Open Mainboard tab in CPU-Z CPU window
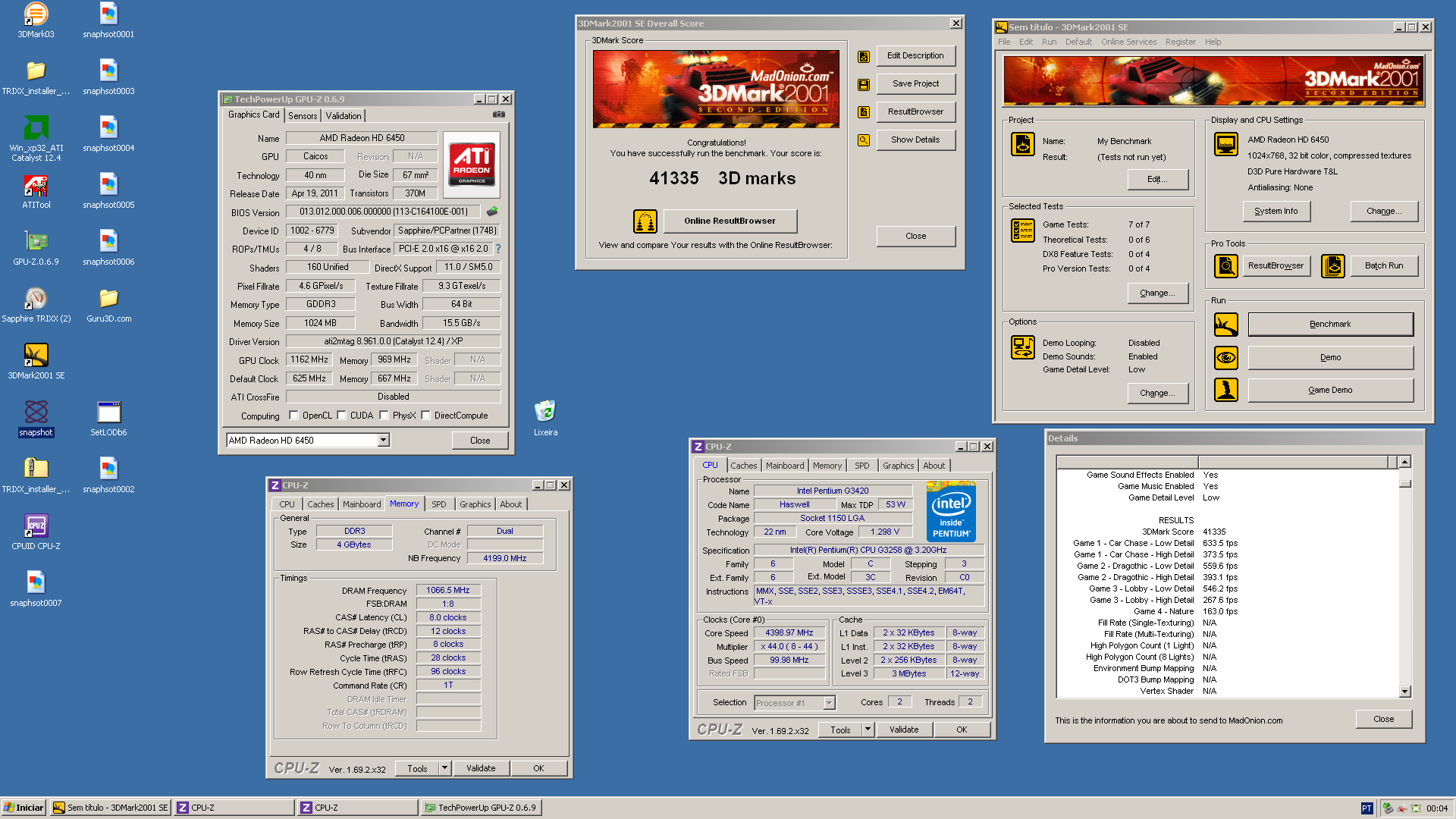Screen dimensions: 1456x819 click(785, 466)
